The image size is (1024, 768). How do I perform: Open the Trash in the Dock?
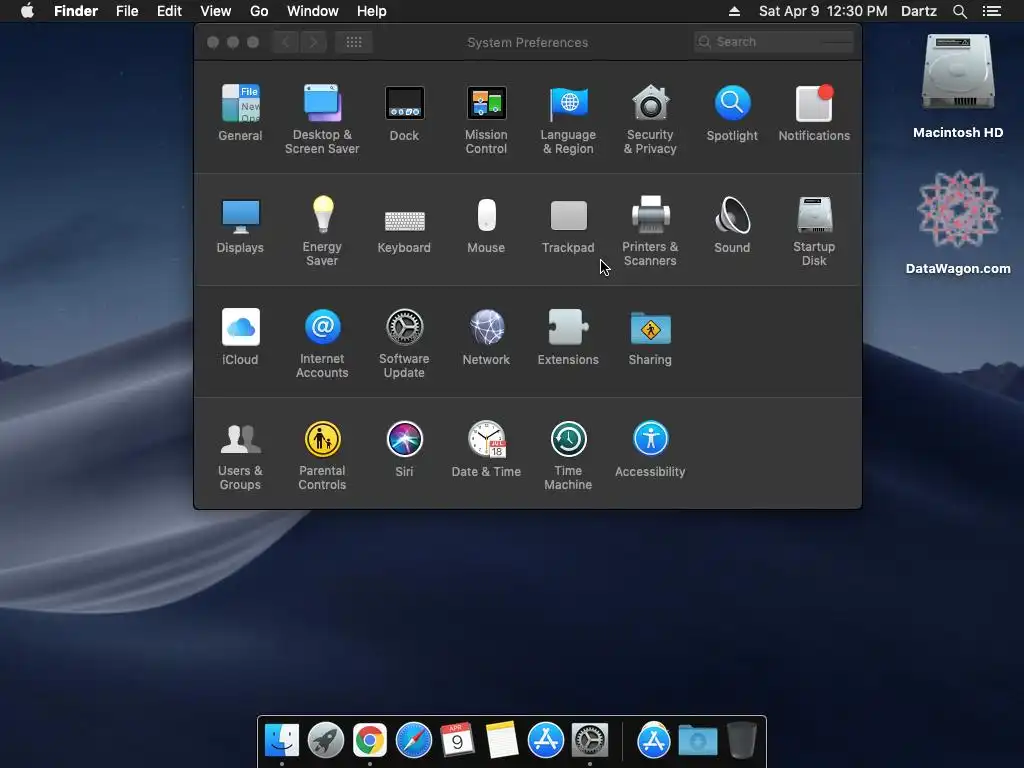tap(742, 741)
